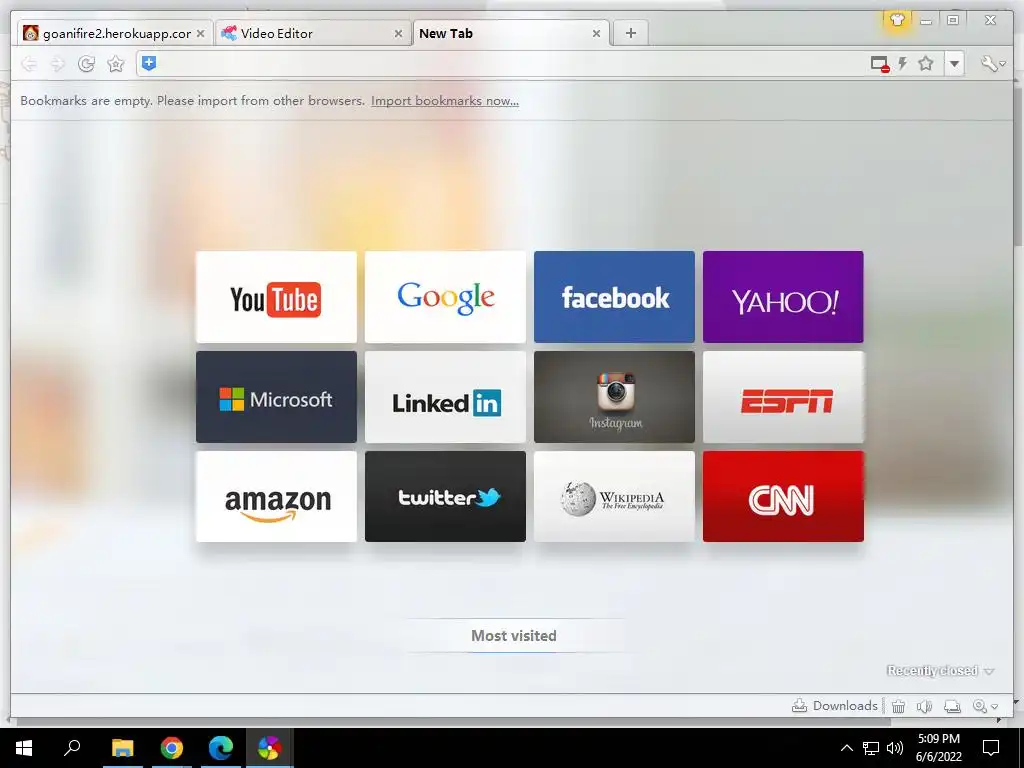
Task: Open the Downloads manager in status bar
Action: coord(835,705)
